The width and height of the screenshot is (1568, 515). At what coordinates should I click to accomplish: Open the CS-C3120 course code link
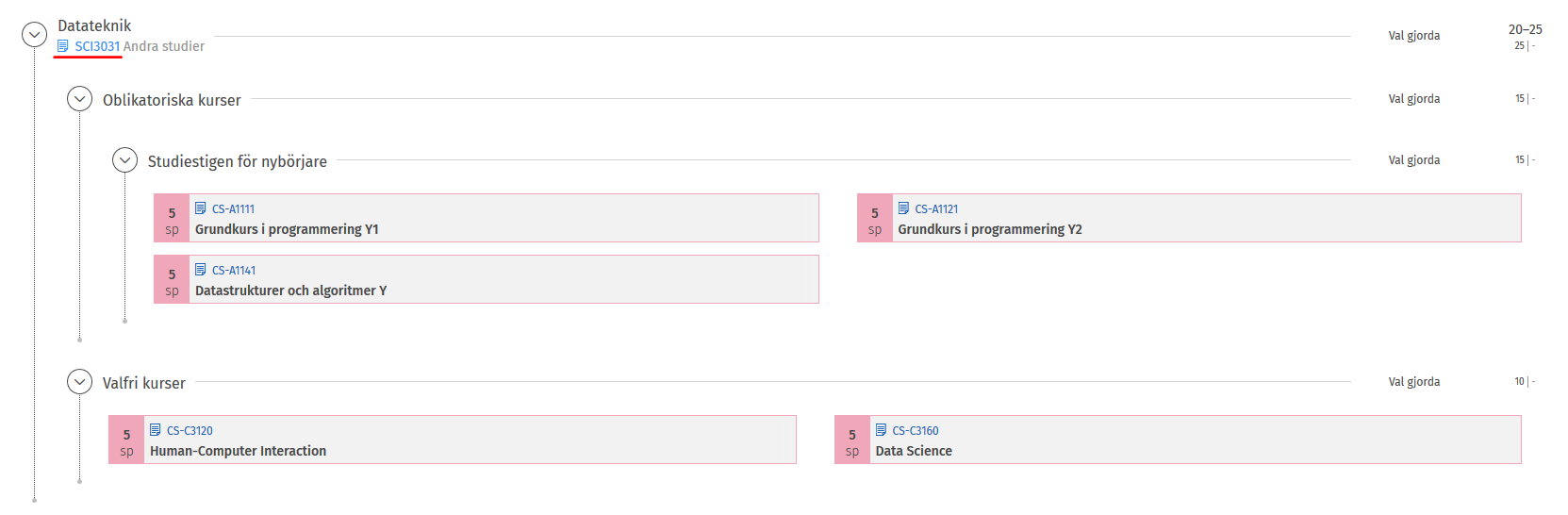(x=190, y=431)
